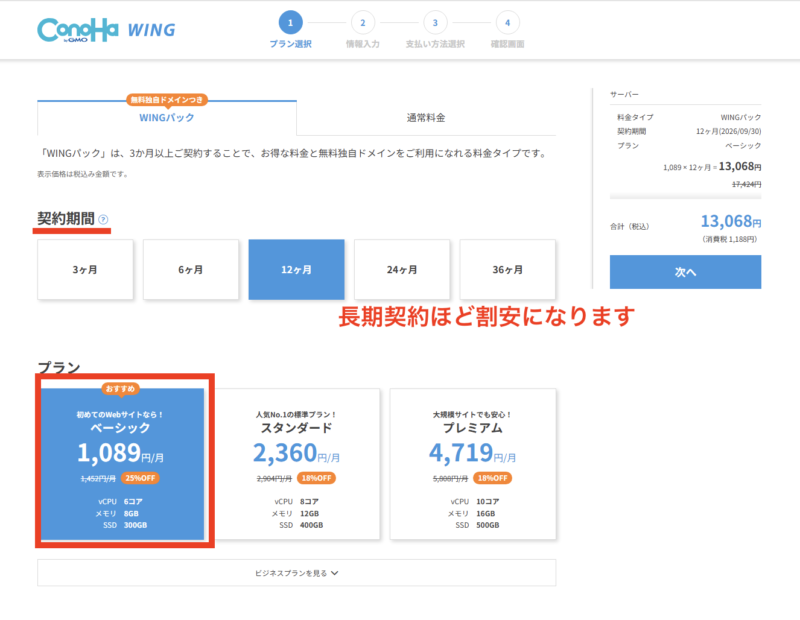Click the 25%OFF badge on ベーシック

[x=143, y=478]
